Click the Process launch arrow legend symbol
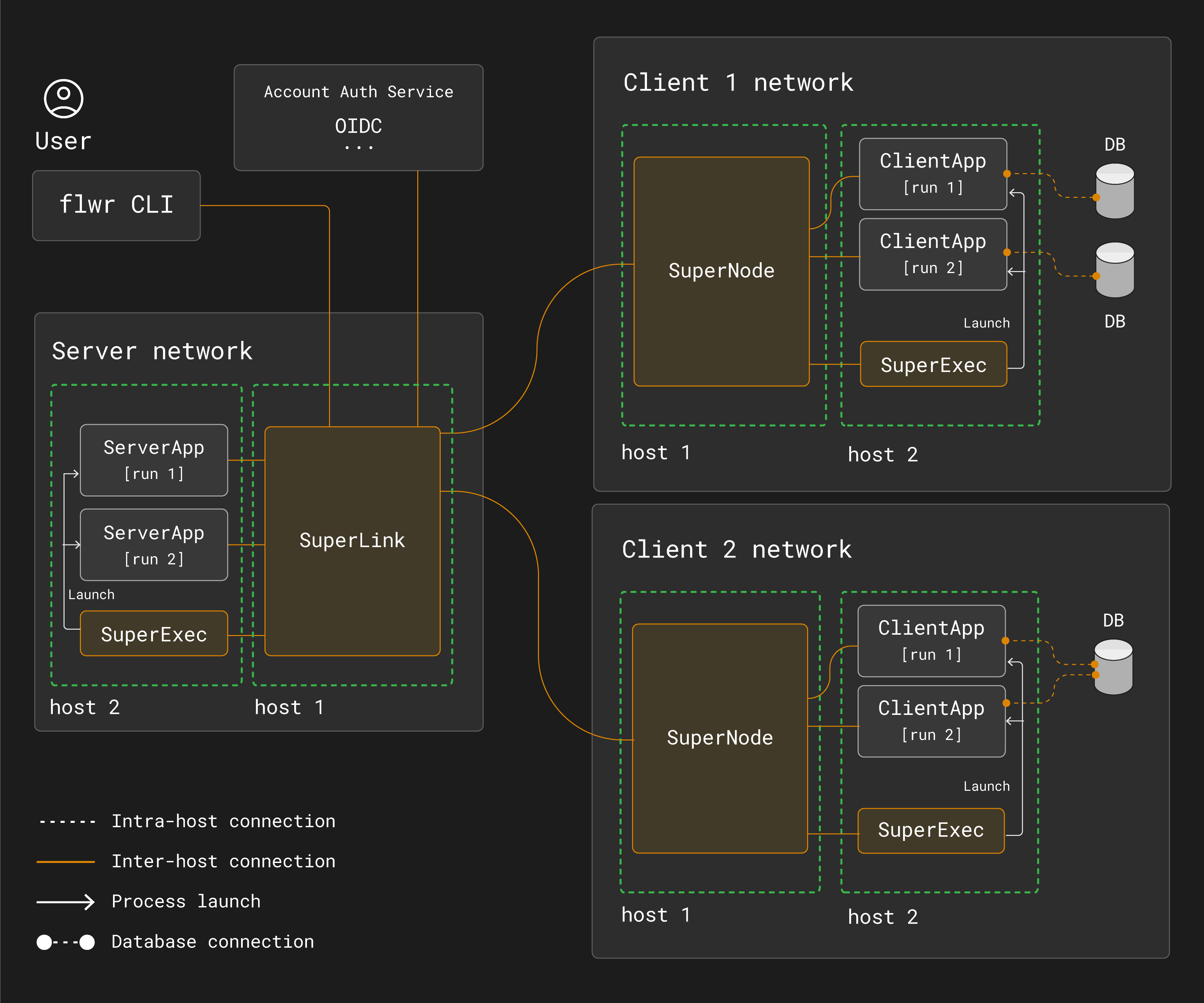Image resolution: width=1204 pixels, height=1003 pixels. coord(65,901)
